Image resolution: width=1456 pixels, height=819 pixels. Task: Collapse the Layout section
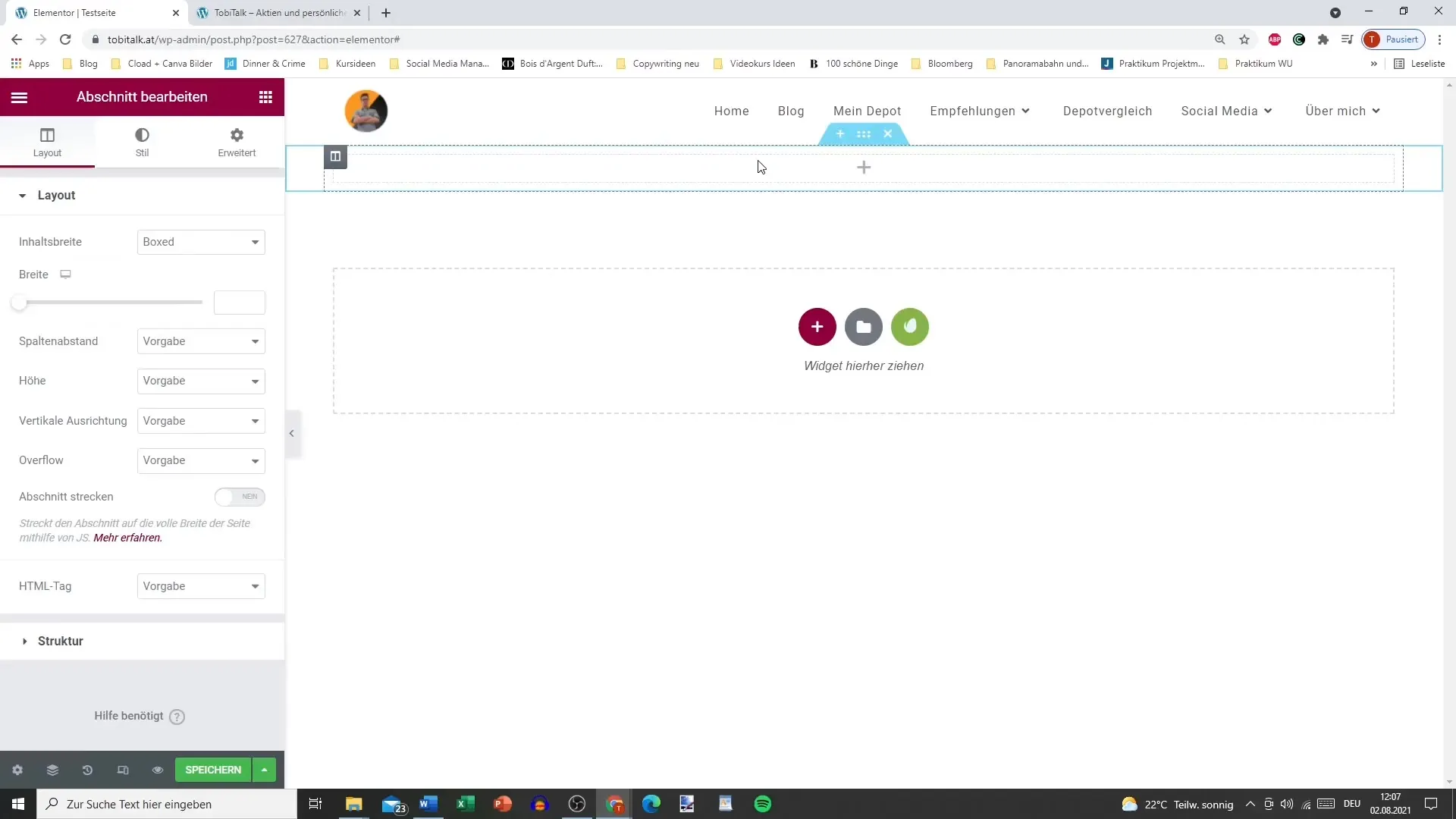click(x=142, y=196)
